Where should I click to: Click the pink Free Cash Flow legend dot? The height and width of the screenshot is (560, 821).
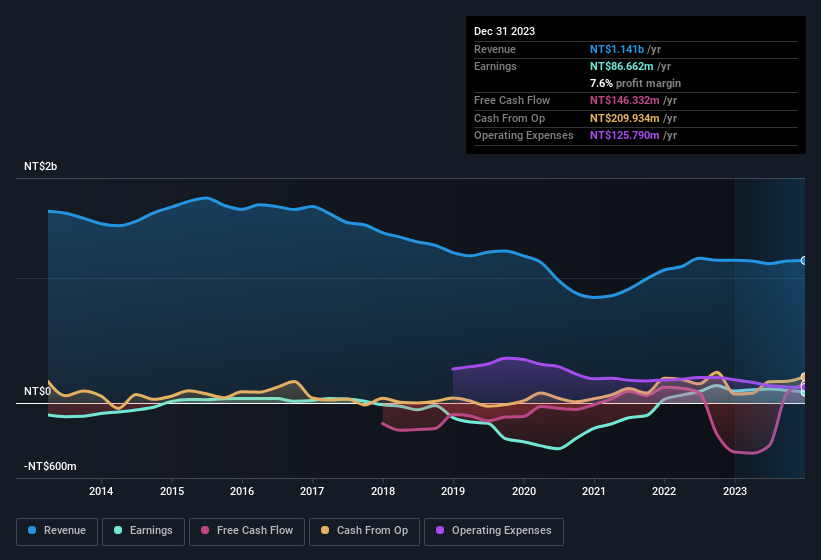point(205,530)
